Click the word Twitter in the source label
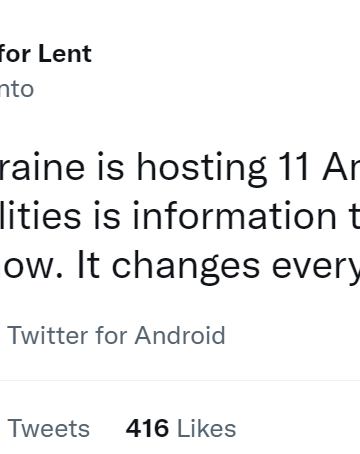This screenshot has height=454, width=360. pos(48,335)
